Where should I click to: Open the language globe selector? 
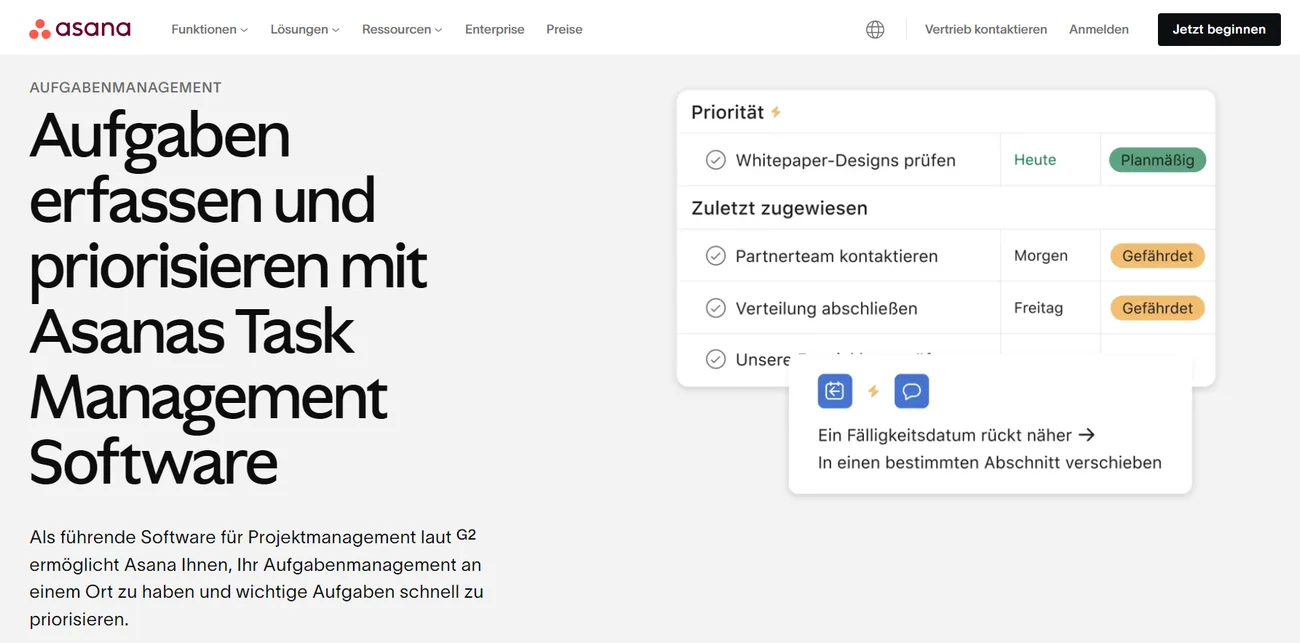pyautogui.click(x=875, y=30)
